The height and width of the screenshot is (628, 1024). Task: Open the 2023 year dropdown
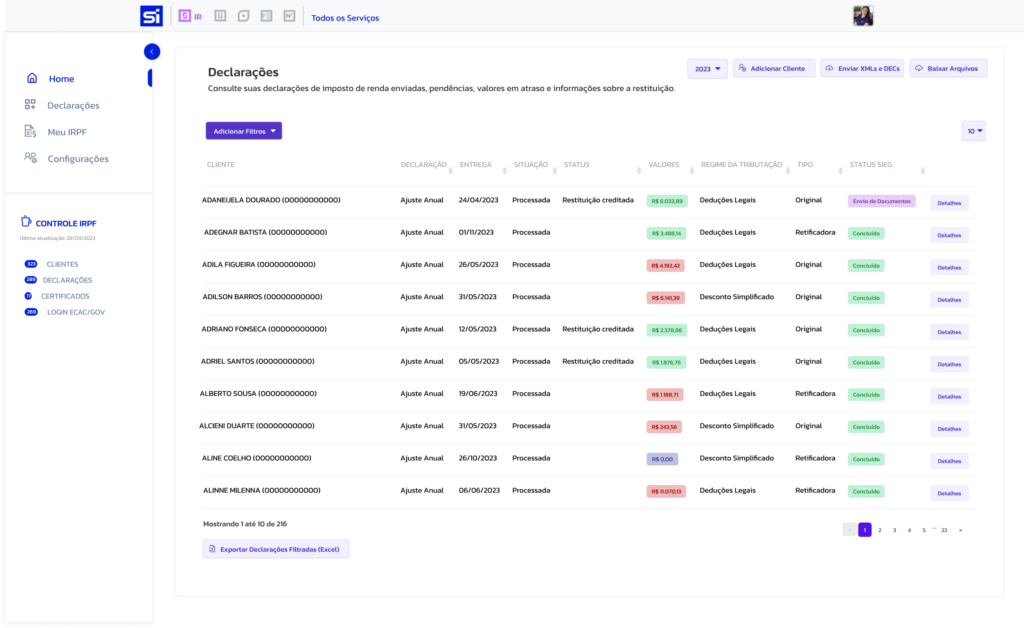[x=707, y=69]
